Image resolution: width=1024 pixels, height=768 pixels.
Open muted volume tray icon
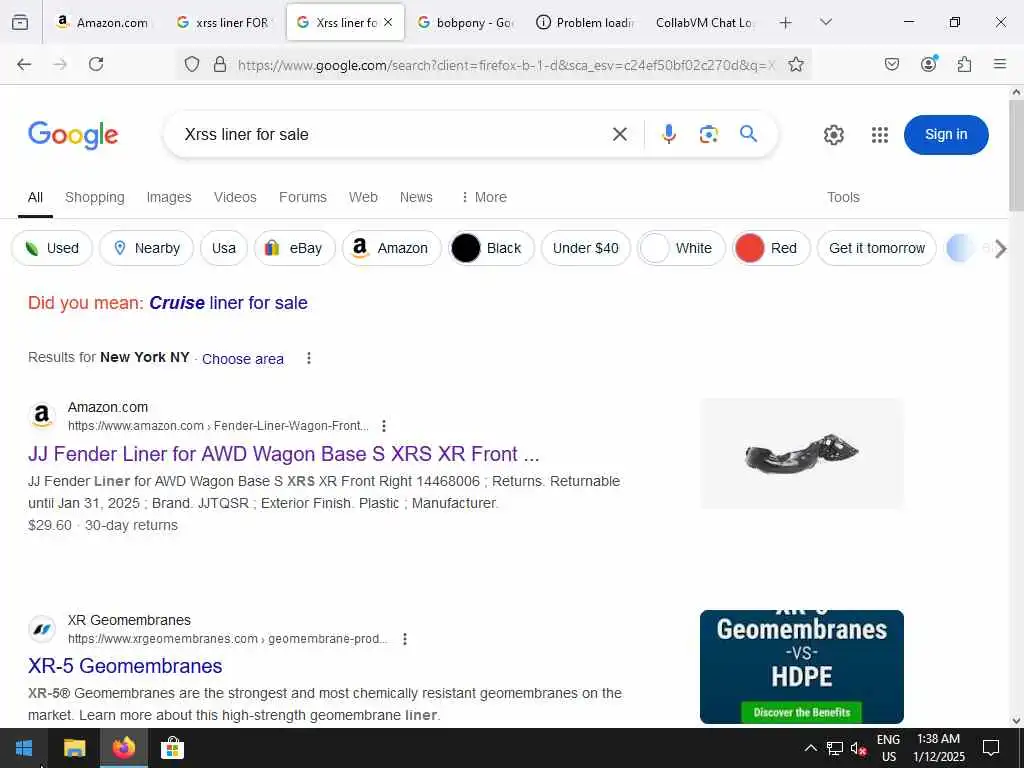tap(858, 748)
